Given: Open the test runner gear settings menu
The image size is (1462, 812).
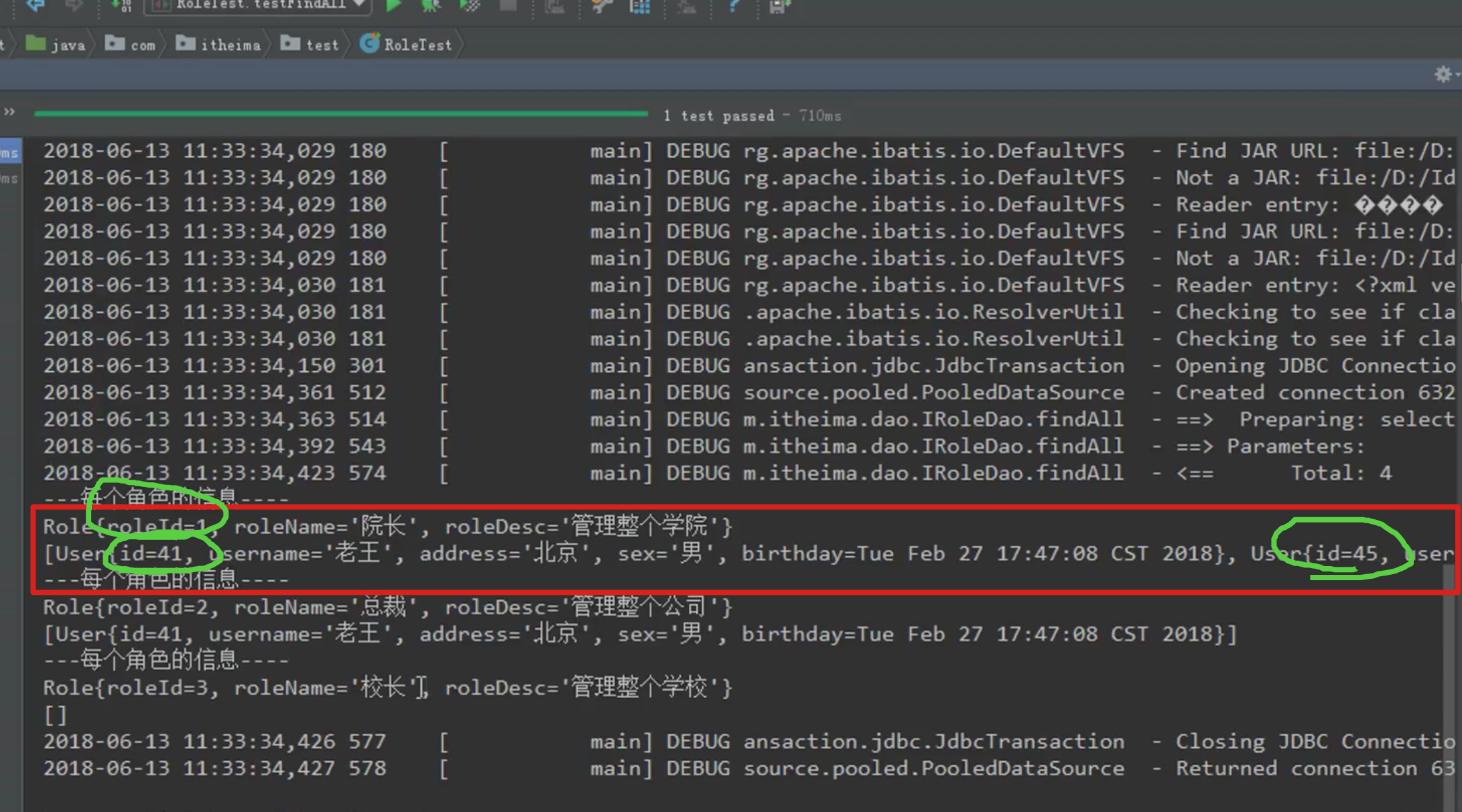Looking at the screenshot, I should (x=1443, y=74).
